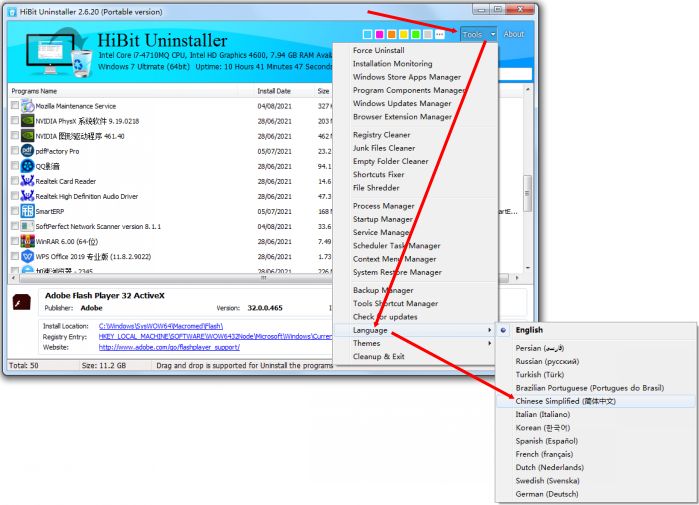
Task: Open Empty Folder Cleaner
Action: click(391, 161)
